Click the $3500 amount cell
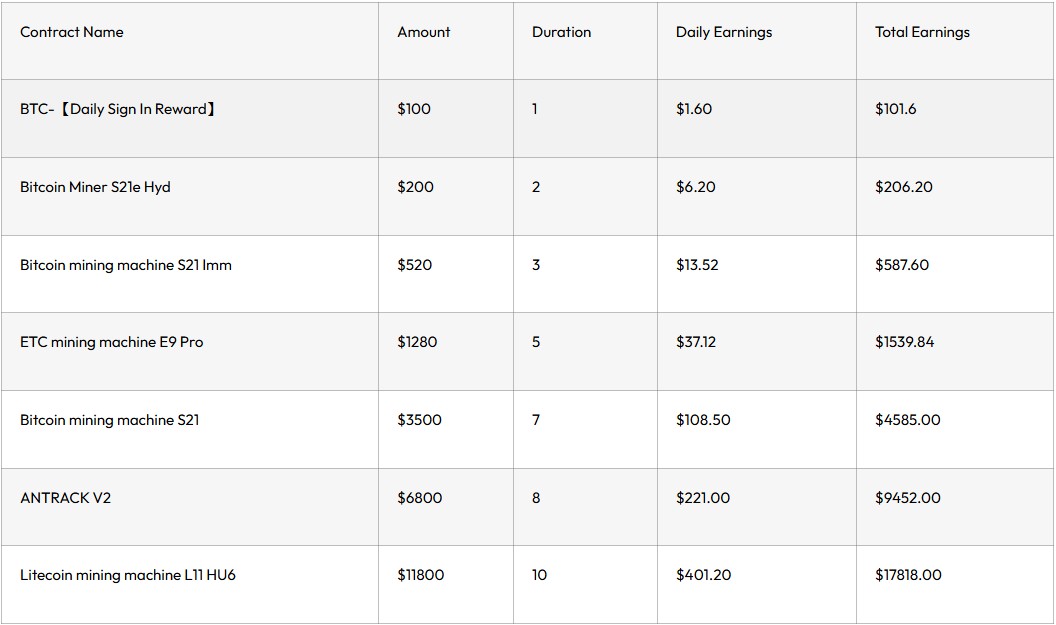This screenshot has width=1056, height=625. (419, 420)
